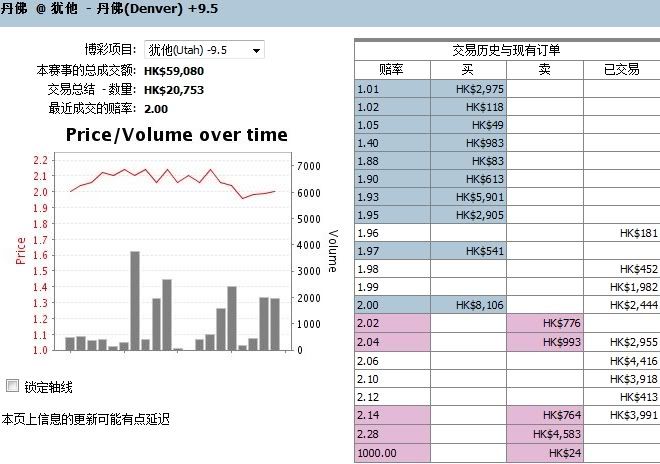Click the 1.97 odds cell
The height and width of the screenshot is (464, 660).
click(x=392, y=251)
